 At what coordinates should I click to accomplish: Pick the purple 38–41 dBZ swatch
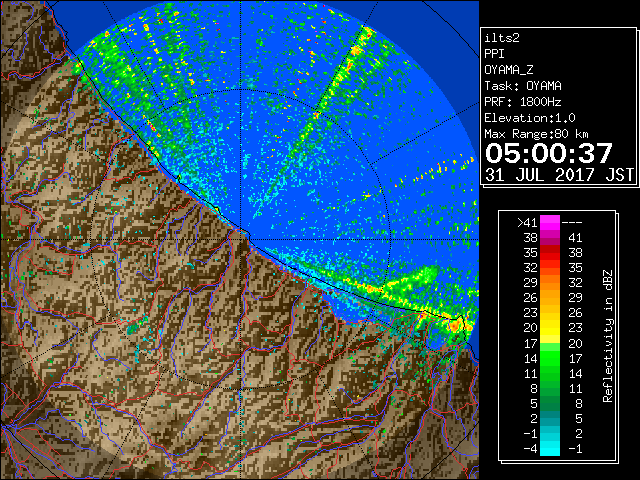550,238
